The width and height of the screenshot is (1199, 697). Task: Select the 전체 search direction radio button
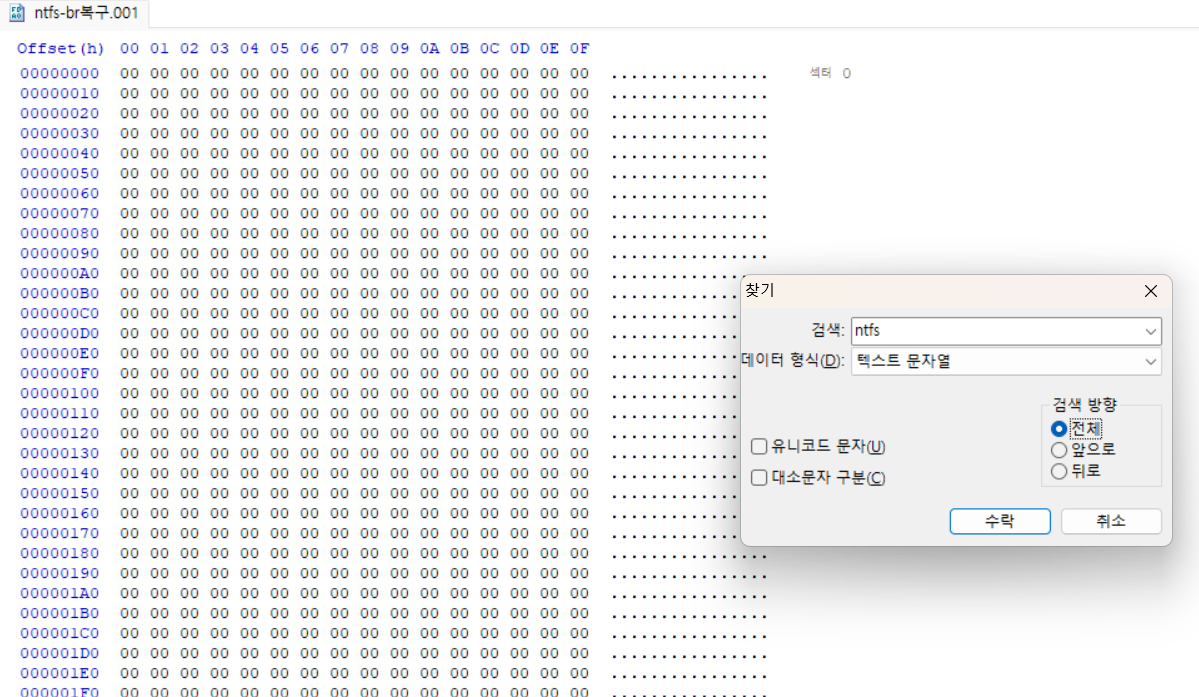click(x=1058, y=429)
